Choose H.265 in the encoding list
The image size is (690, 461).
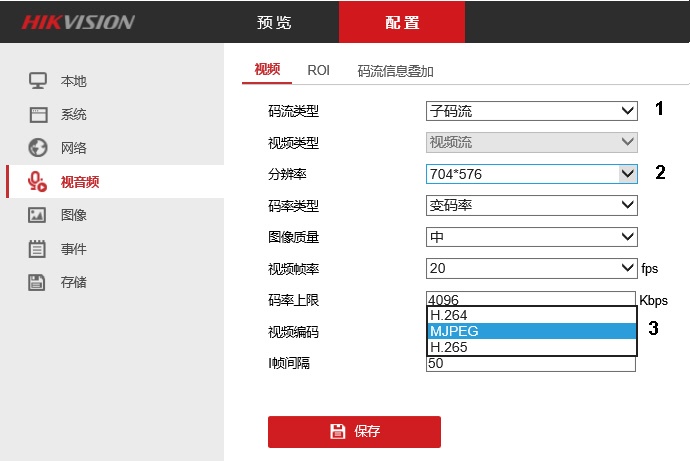tap(531, 347)
